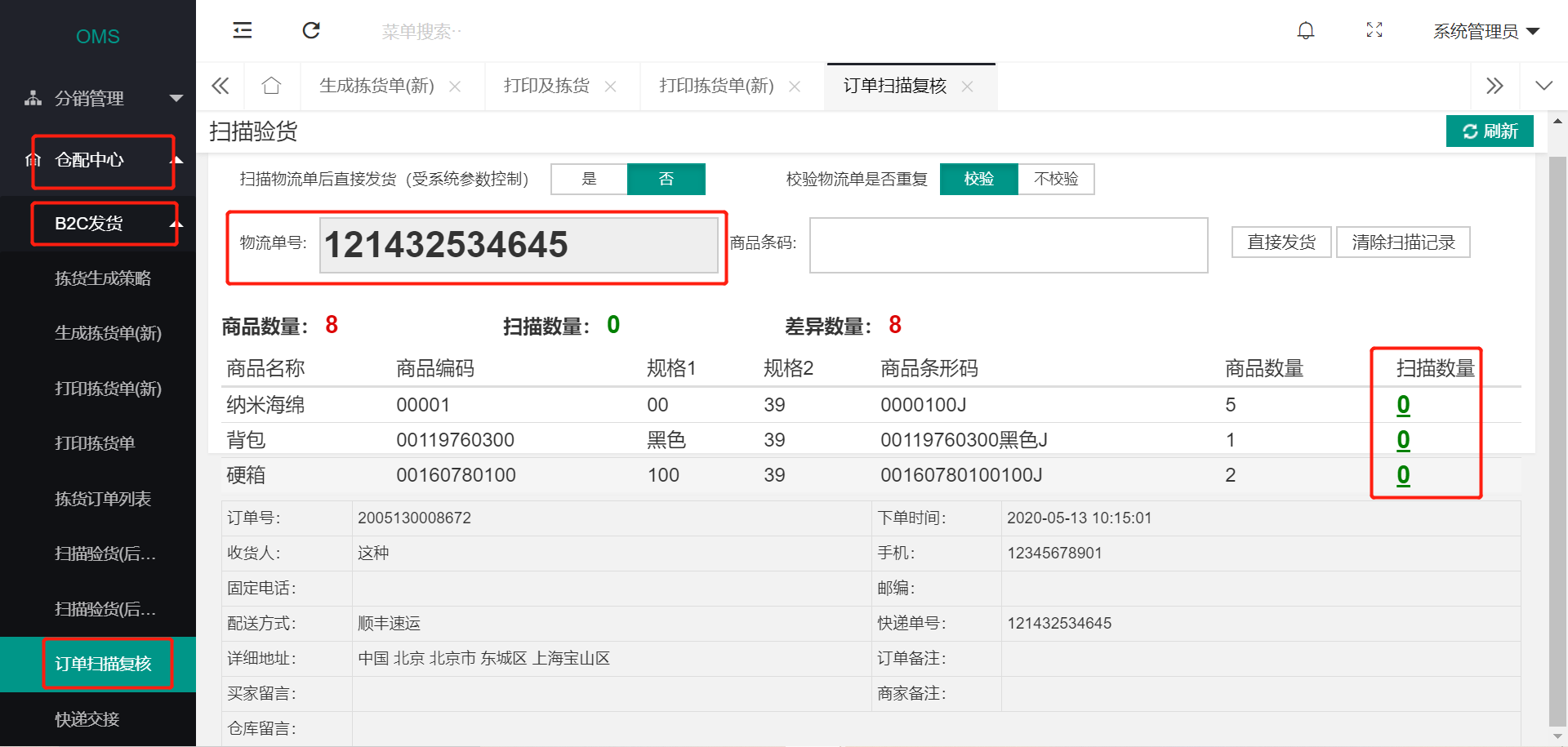
Task: Close the 订单扫描复核 tab
Action: pyautogui.click(x=968, y=87)
